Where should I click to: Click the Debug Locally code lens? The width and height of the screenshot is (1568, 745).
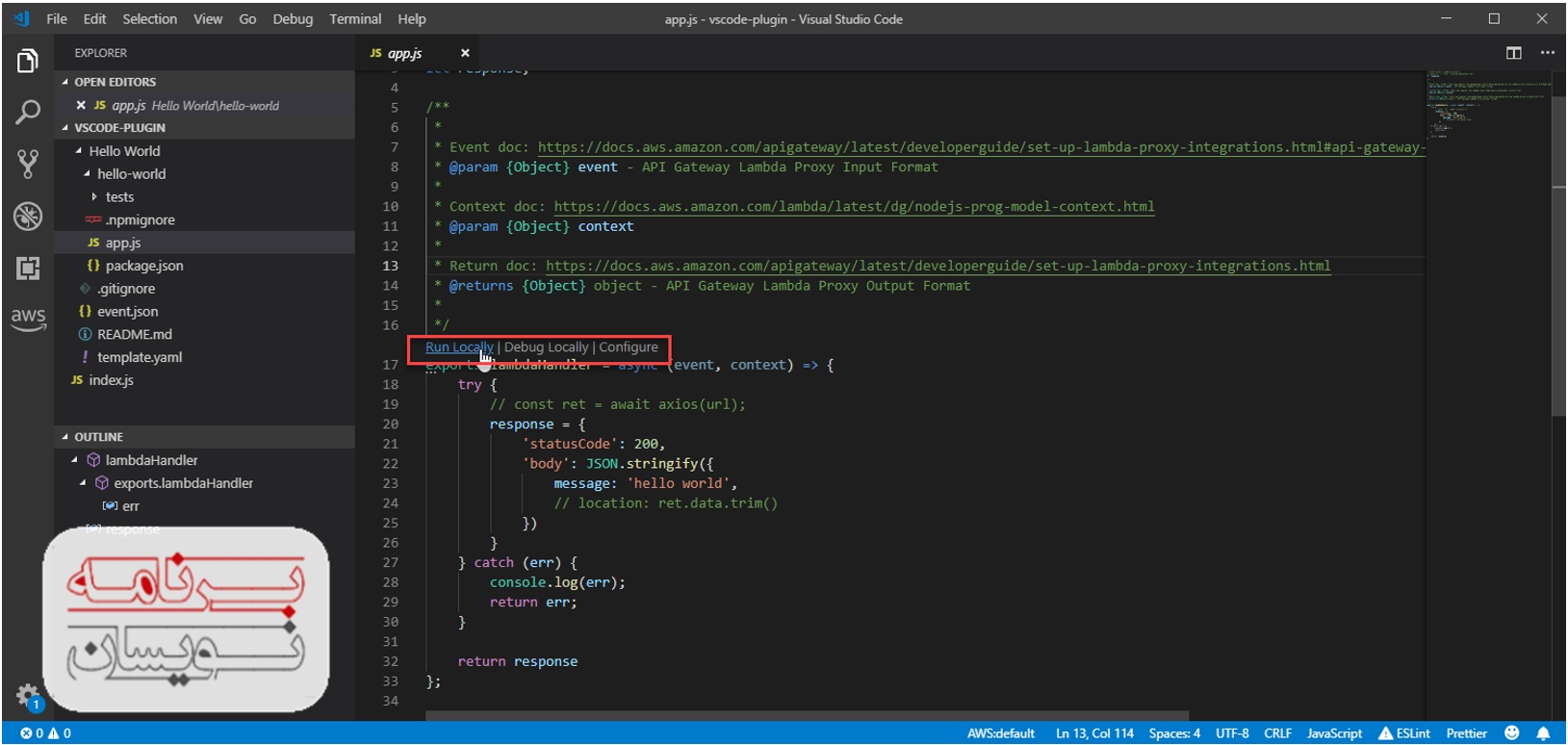[x=546, y=347]
